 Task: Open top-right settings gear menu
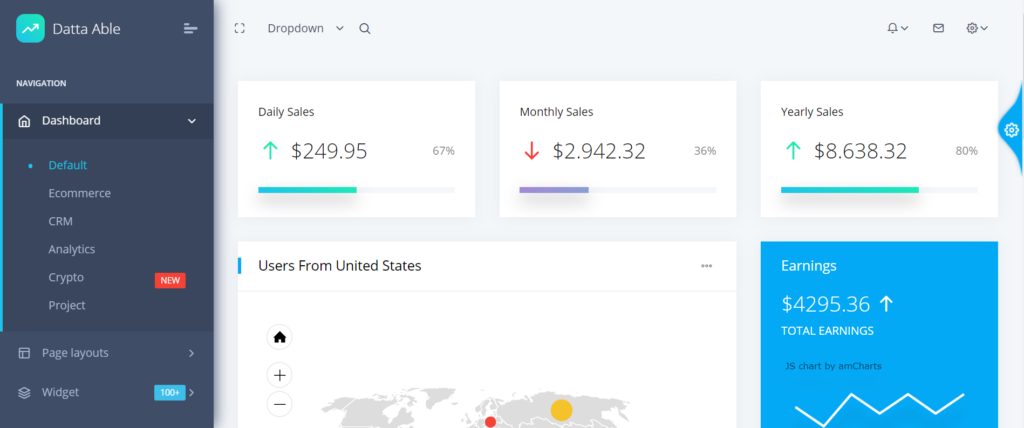point(977,28)
